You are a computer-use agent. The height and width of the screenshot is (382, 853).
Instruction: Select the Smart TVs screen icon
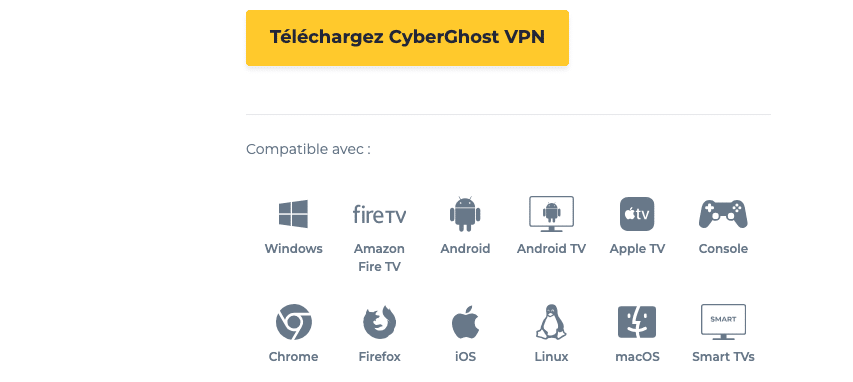point(723,322)
